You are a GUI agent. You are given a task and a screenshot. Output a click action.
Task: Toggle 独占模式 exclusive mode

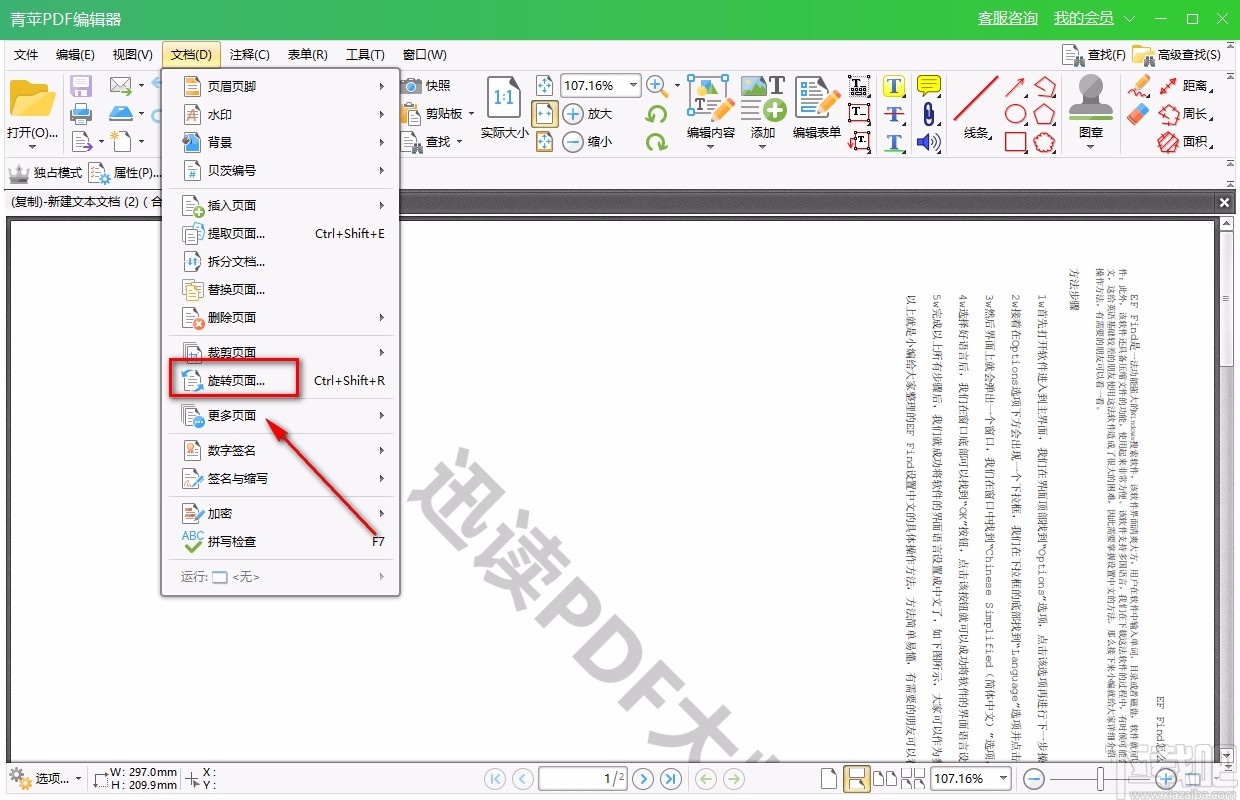click(48, 172)
